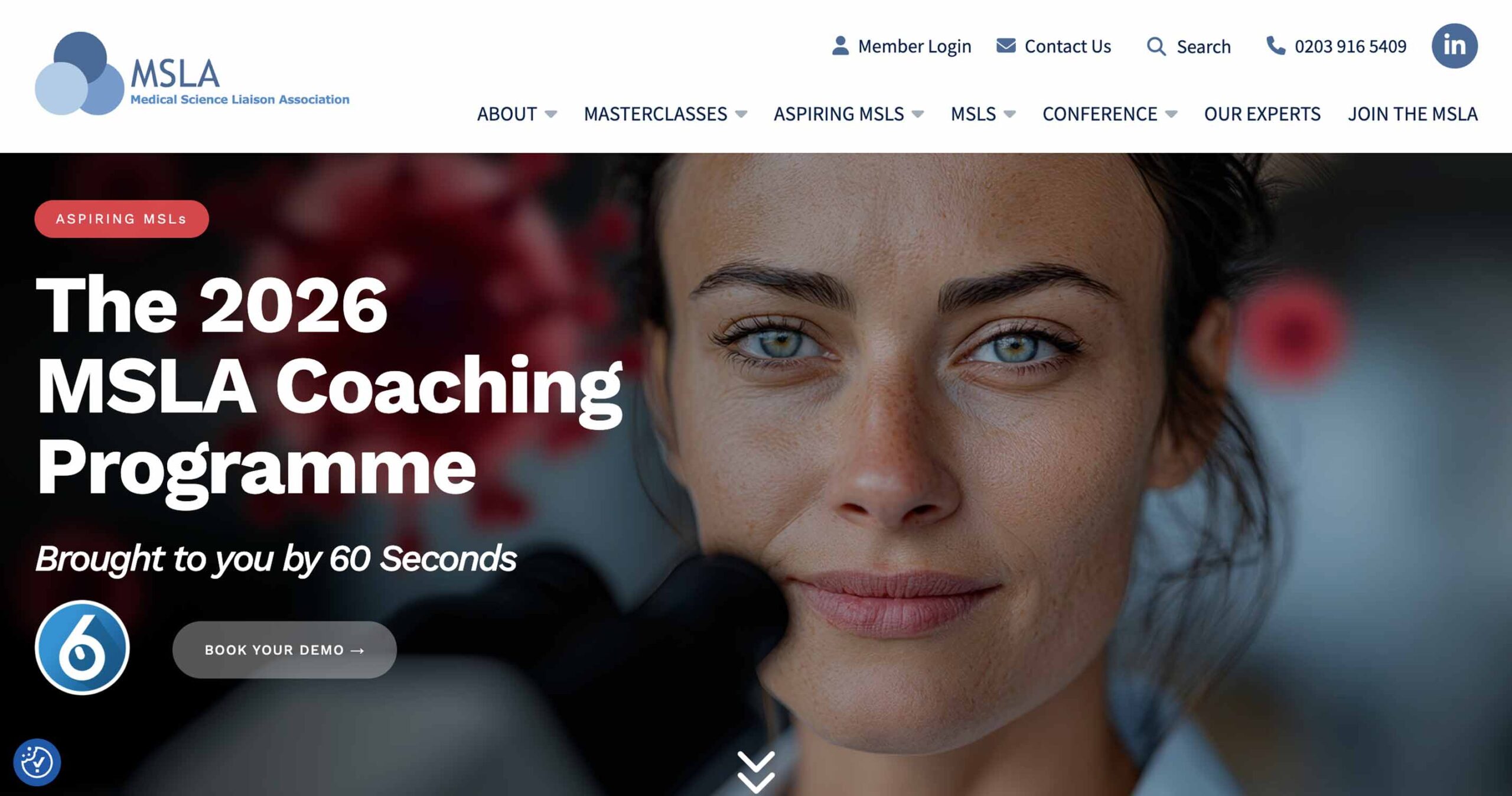Call the 0203 916 5409 number link
The width and height of the screenshot is (1512, 796).
point(1350,46)
